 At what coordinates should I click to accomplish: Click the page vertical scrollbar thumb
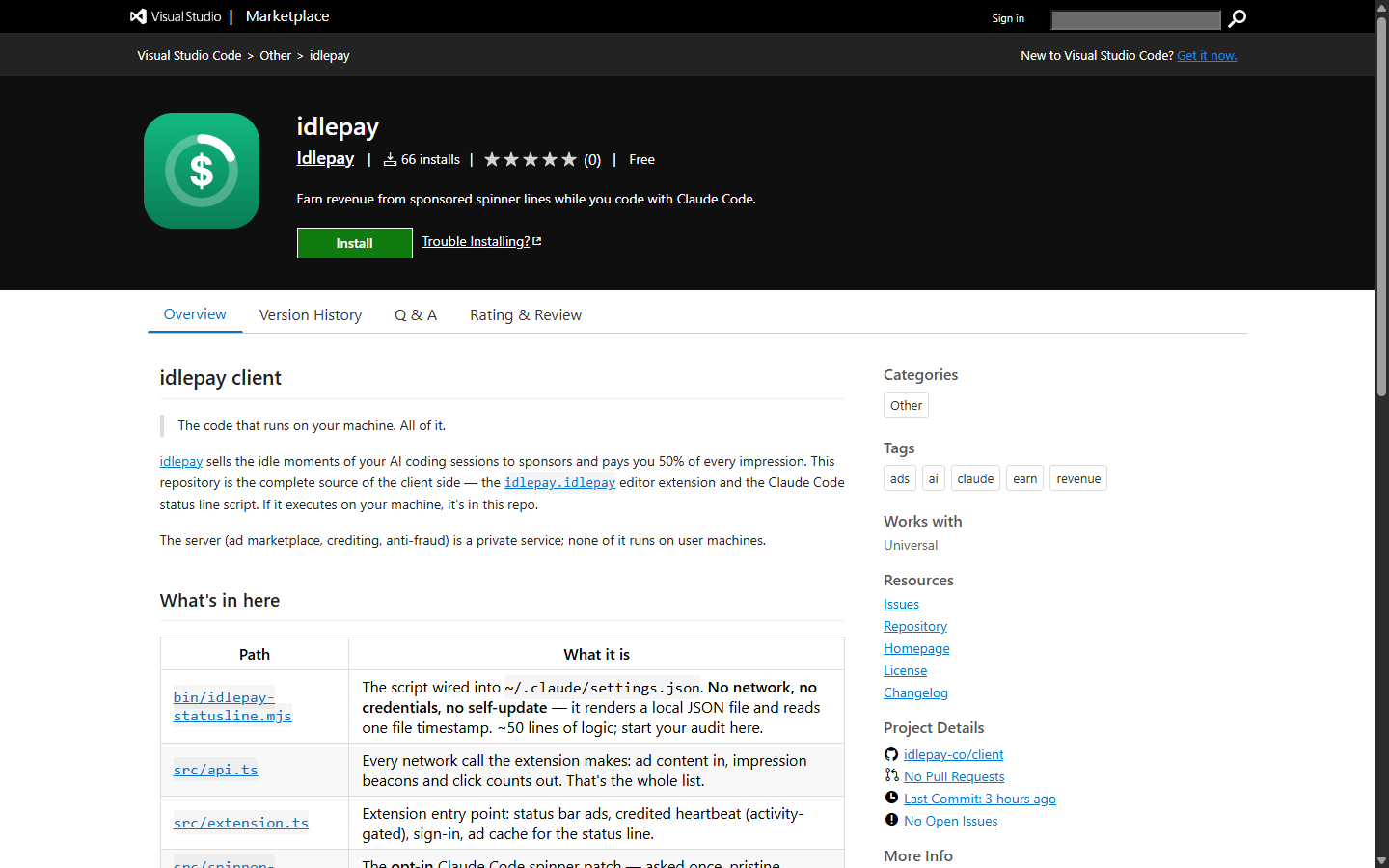tap(1381, 207)
